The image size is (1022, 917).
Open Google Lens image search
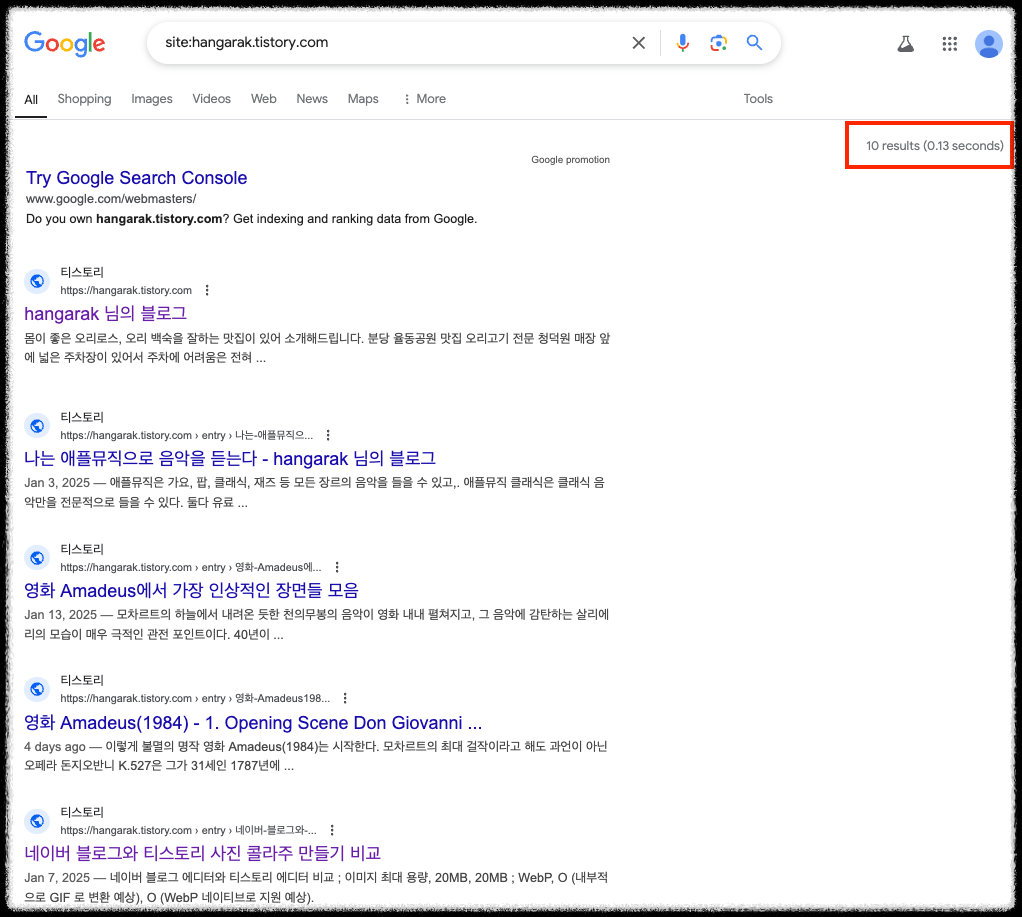coord(718,43)
